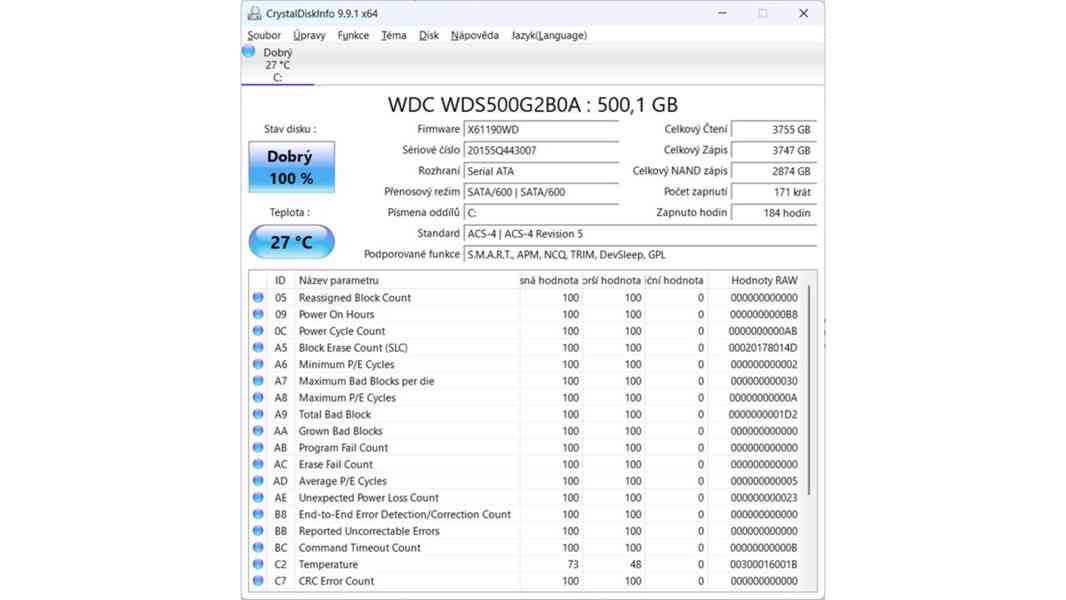Screen dimensions: 1066x600
Task: Select the Total Bad Block parameter name
Action: pyautogui.click(x=334, y=414)
